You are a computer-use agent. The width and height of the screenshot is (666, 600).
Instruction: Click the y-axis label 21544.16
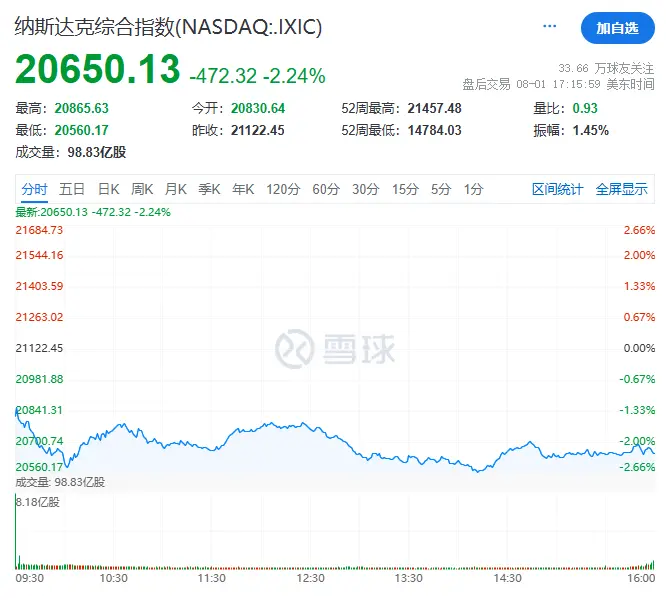[x=39, y=255]
